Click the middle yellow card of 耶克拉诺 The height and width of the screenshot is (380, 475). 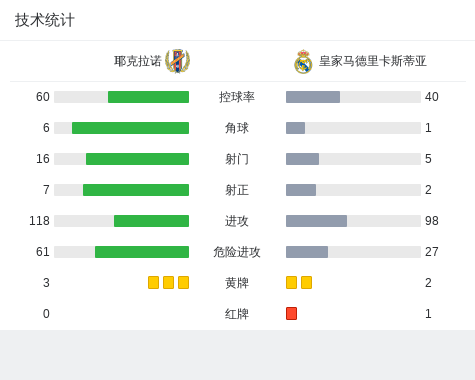(168, 283)
